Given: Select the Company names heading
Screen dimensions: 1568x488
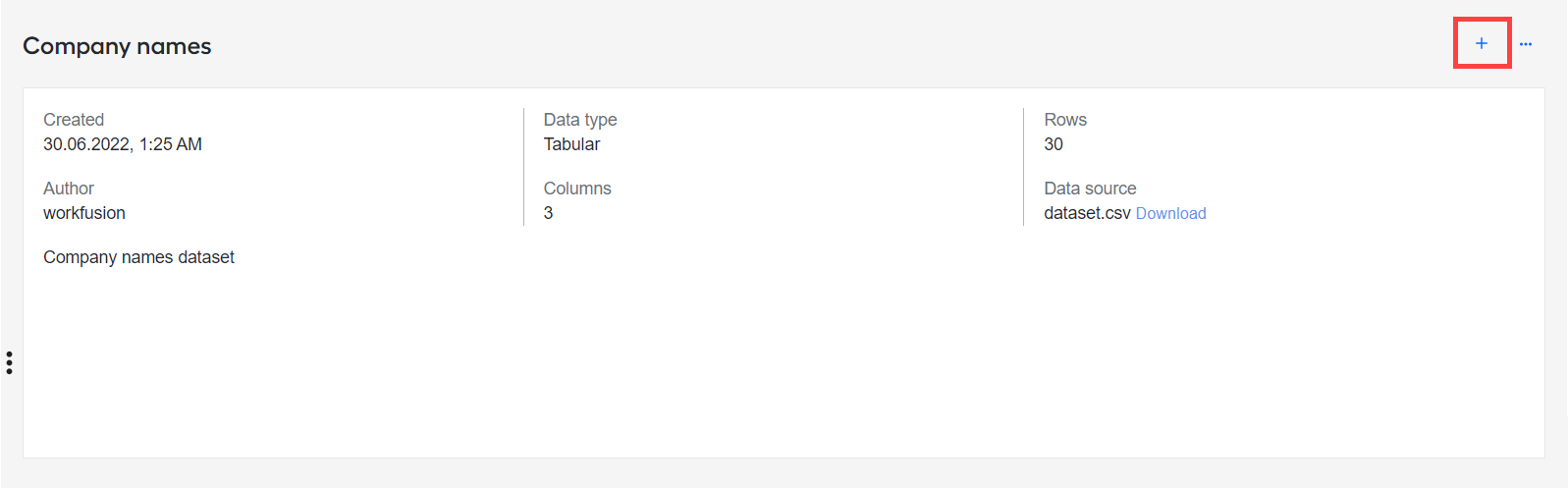Looking at the screenshot, I should tap(117, 46).
